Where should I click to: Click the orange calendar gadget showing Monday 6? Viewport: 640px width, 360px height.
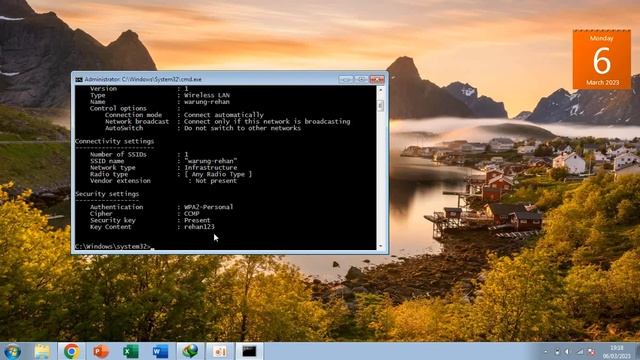tap(602, 60)
